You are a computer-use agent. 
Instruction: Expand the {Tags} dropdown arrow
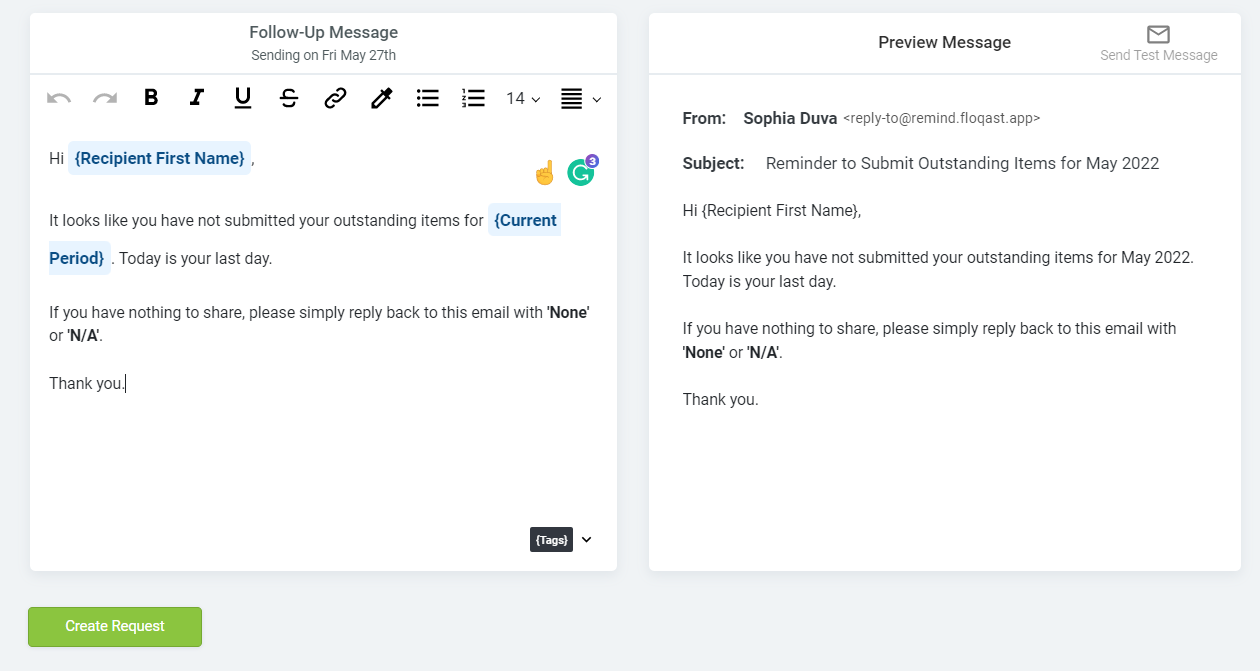(x=587, y=540)
